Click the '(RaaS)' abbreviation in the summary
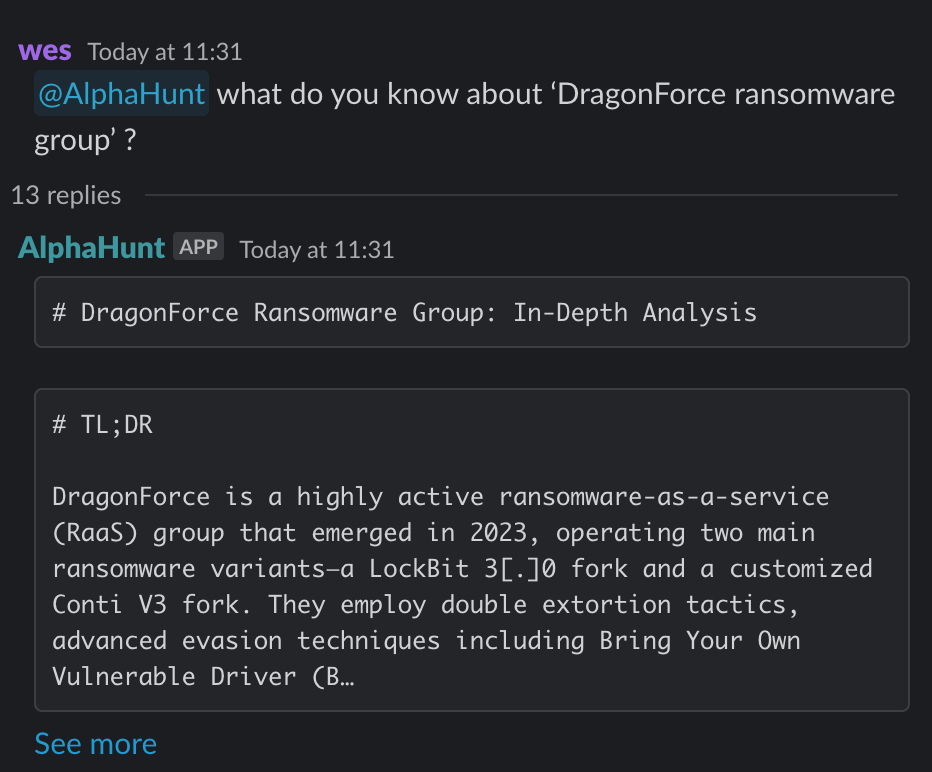The width and height of the screenshot is (932, 772). (95, 532)
